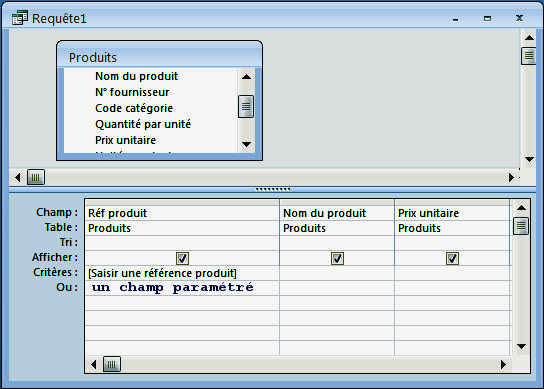Screen dimensions: 544x389
Task: Select Quantité par unité in the field list
Action: (143, 124)
